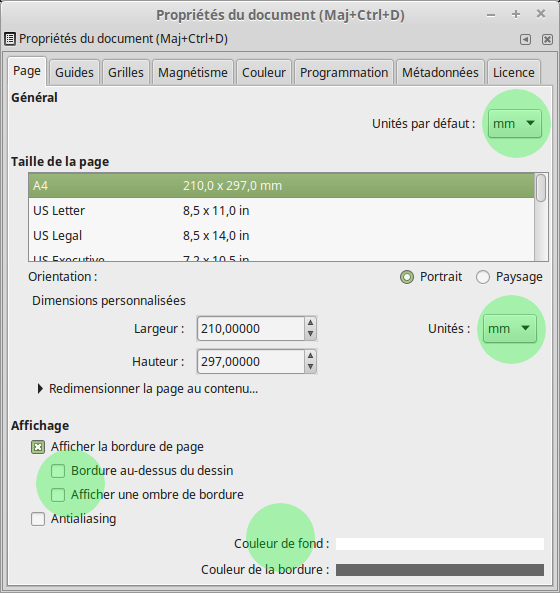Click the document properties panel icon
This screenshot has width=560, height=593.
click(10, 39)
